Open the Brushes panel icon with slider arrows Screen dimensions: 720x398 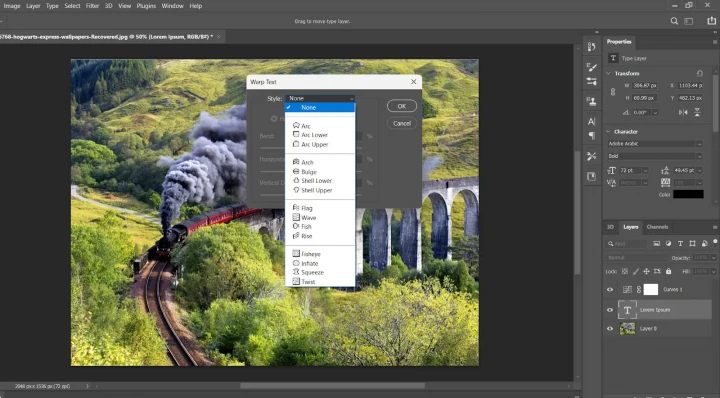click(591, 82)
